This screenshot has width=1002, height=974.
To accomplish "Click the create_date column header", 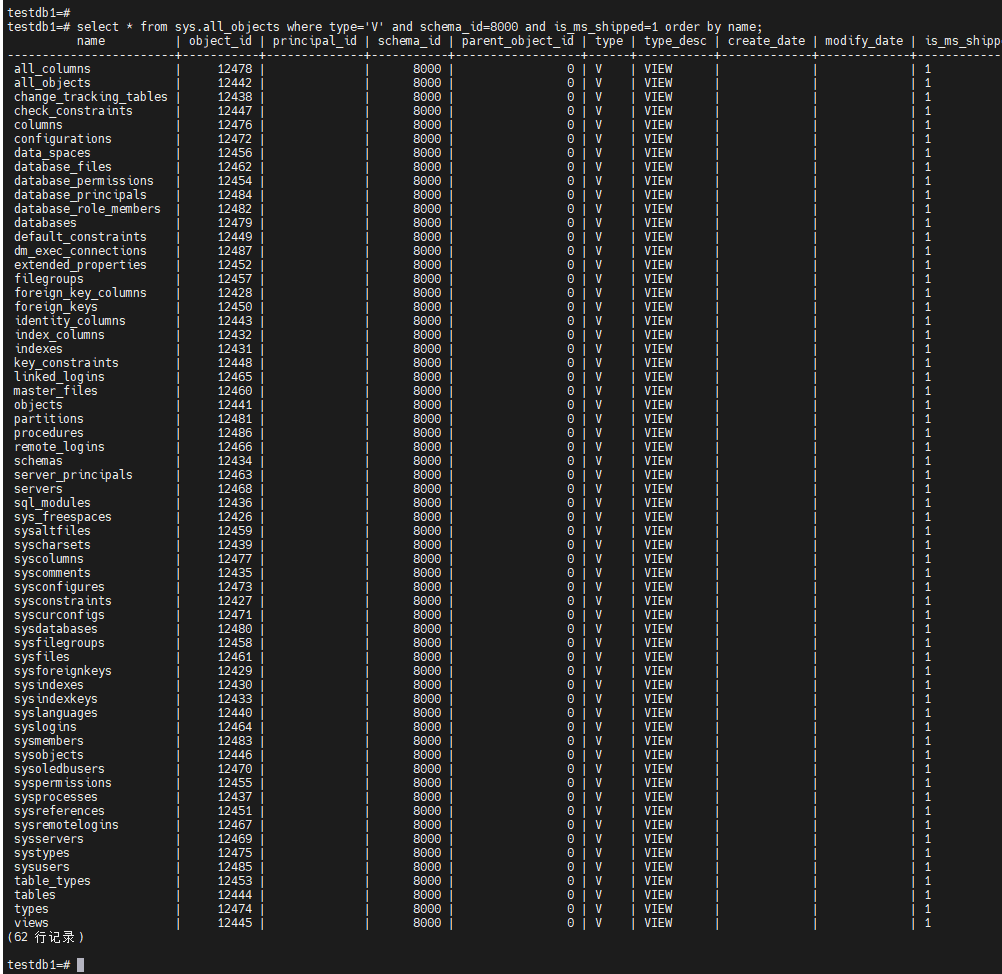I will tap(766, 41).
